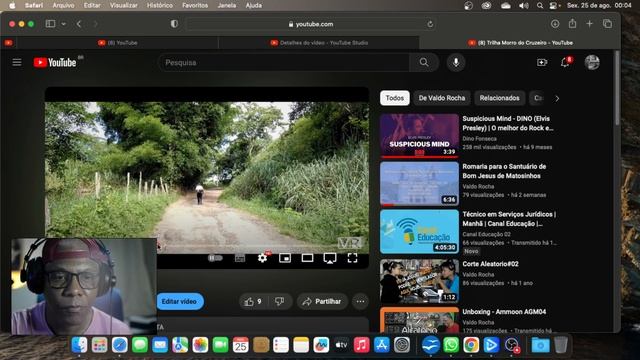The height and width of the screenshot is (360, 640).
Task: Open the three-dots more actions button
Action: coord(360,302)
